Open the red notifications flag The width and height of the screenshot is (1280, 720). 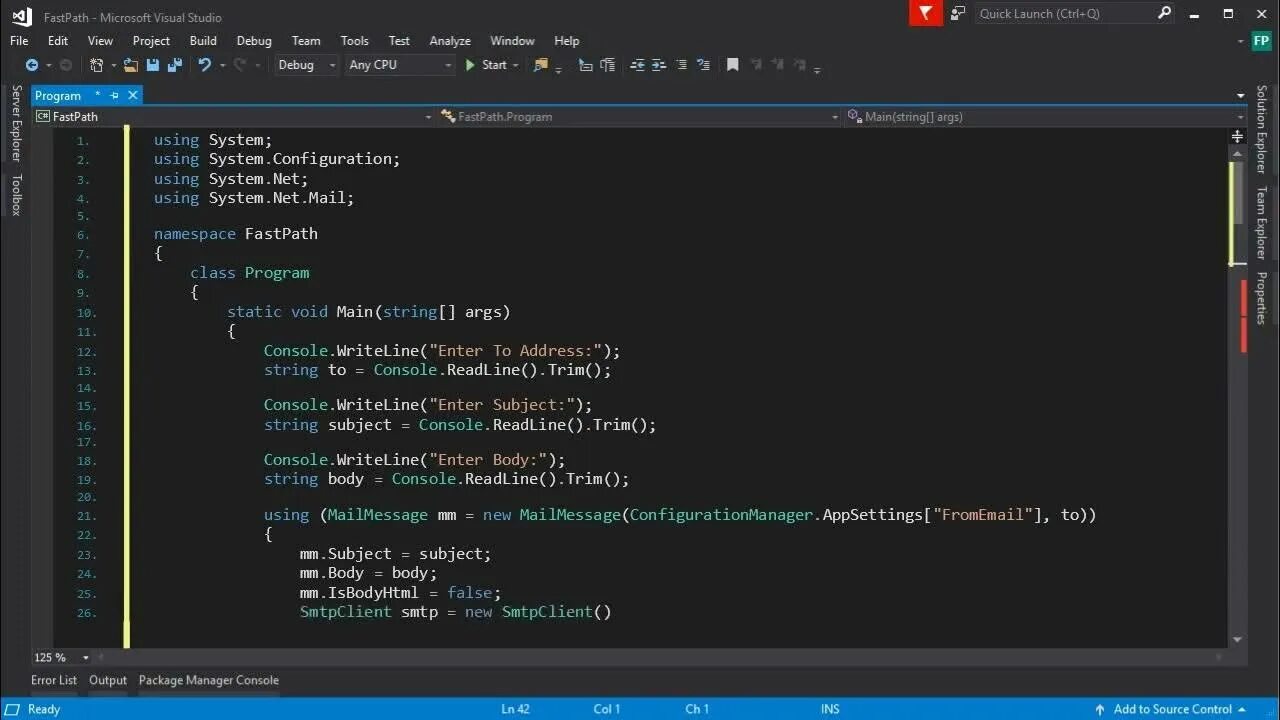[926, 13]
